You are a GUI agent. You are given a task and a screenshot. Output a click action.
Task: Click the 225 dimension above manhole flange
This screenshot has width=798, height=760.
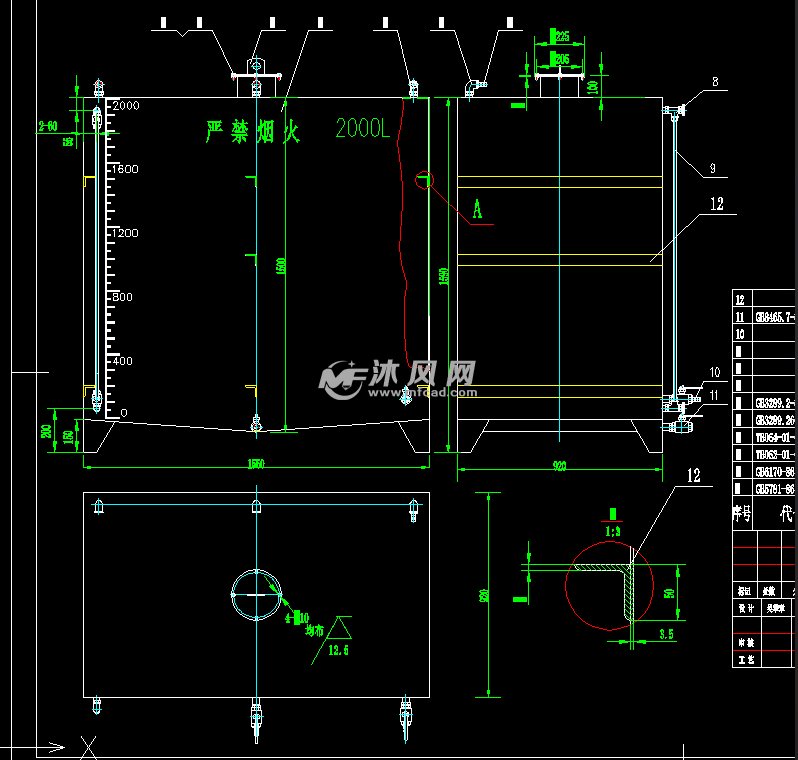pos(561,37)
